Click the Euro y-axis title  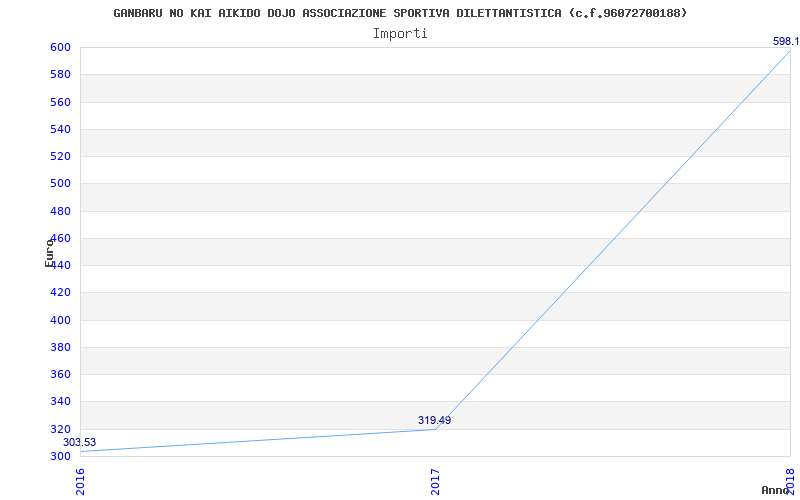click(49, 253)
